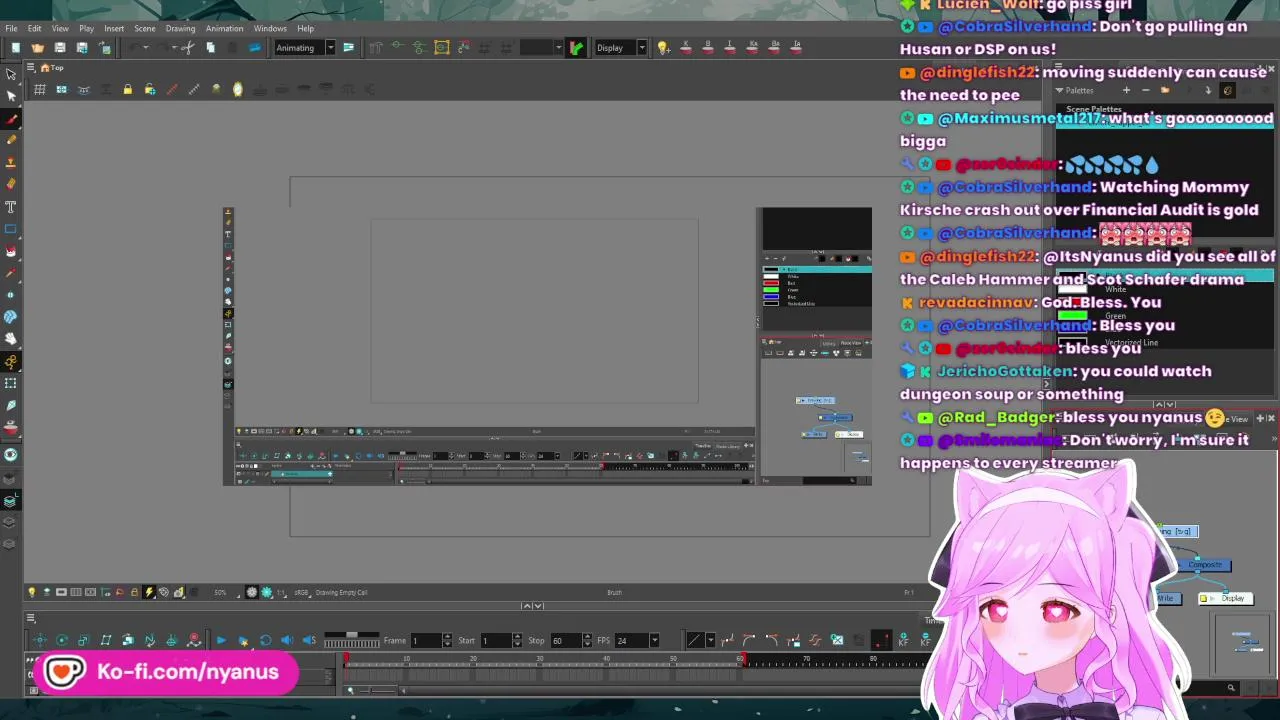Image resolution: width=1280 pixels, height=720 pixels.
Task: Click the Ko-fi.com/nyanus banner
Action: coord(166,672)
